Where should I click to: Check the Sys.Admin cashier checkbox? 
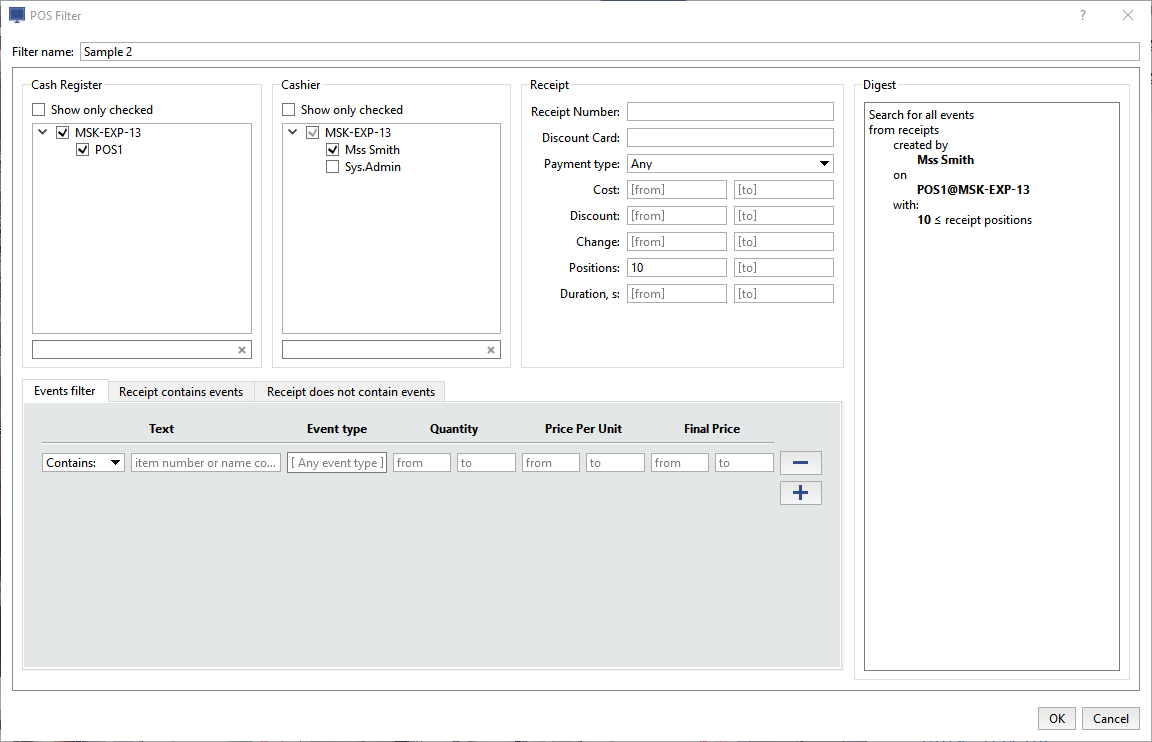333,167
